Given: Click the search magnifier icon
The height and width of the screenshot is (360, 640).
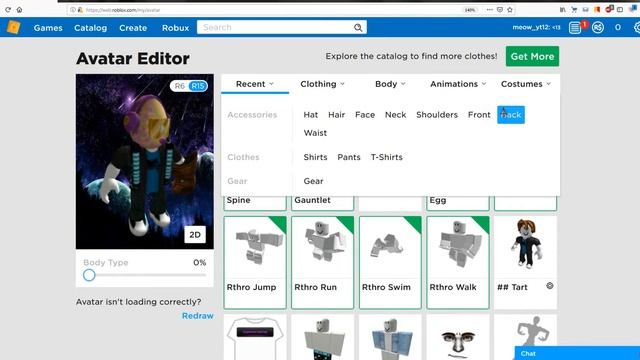Looking at the screenshot, I should point(358,27).
